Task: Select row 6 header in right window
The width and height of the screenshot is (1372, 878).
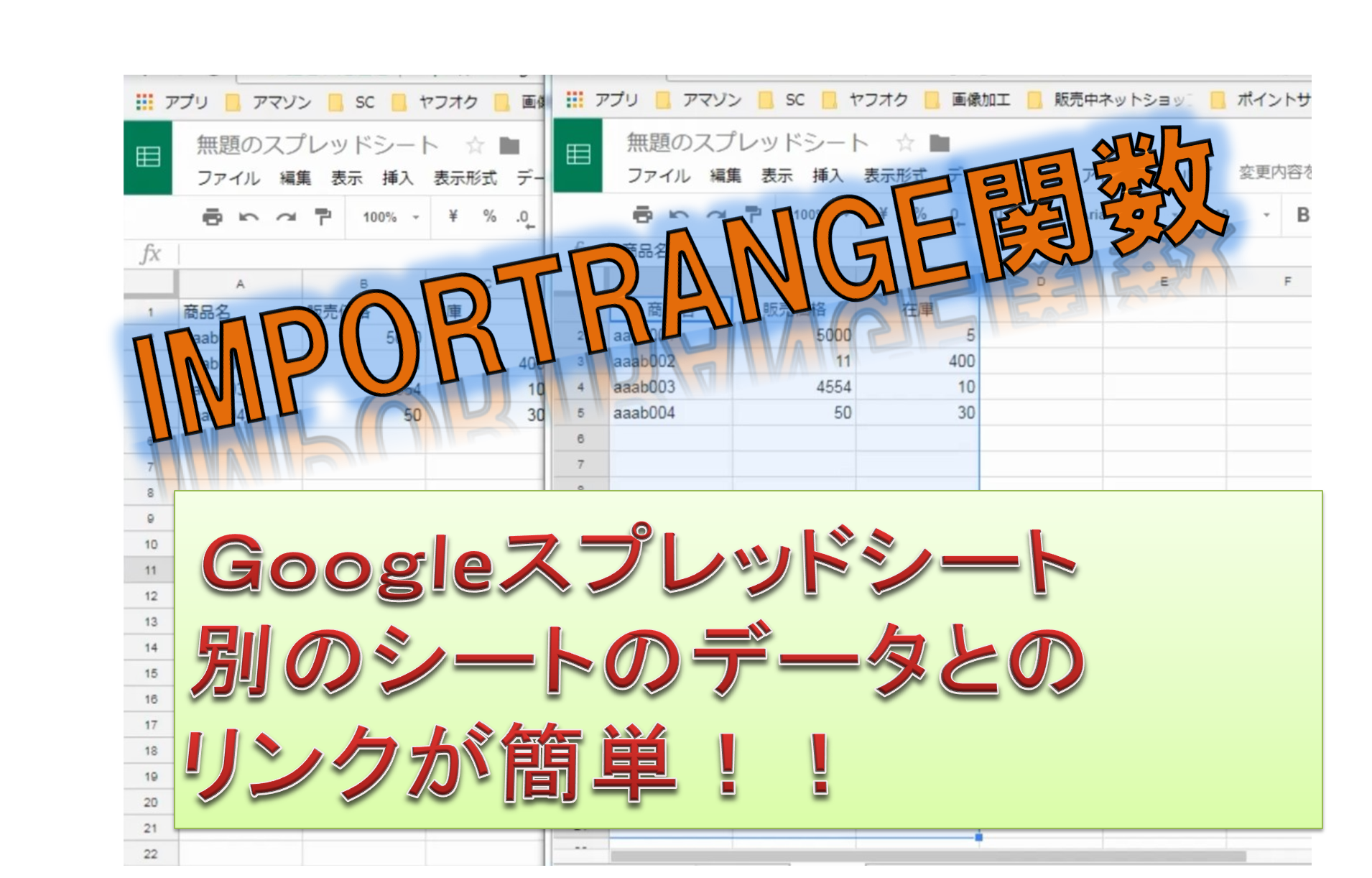Action: coord(580,439)
